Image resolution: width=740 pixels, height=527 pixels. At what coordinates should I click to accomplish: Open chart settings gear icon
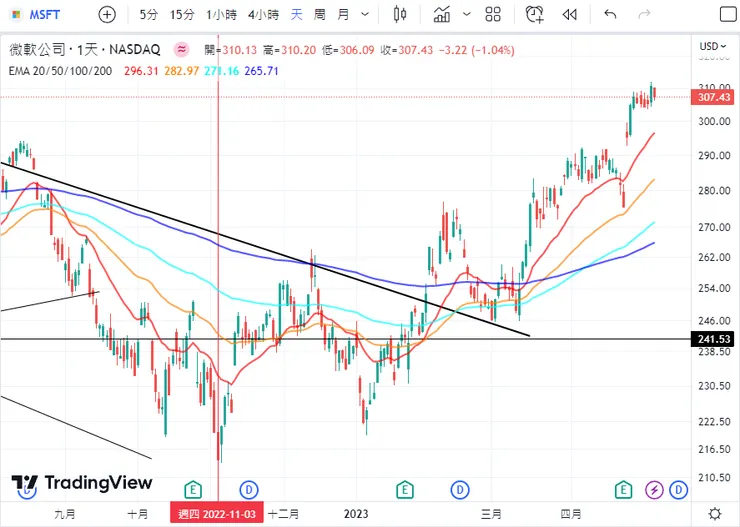[715, 514]
